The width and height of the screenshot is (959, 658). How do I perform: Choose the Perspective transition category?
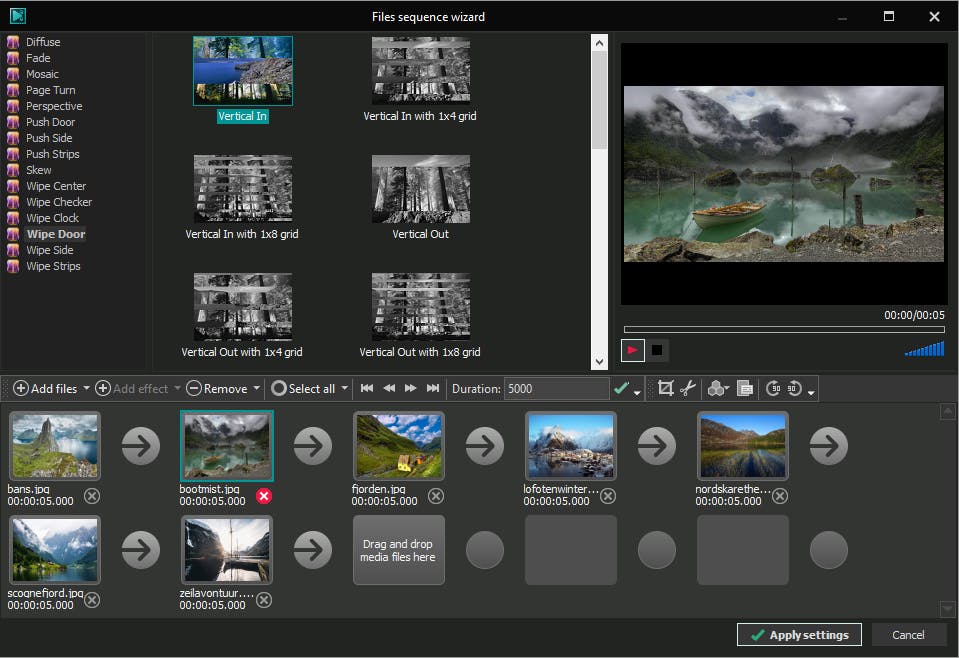54,106
